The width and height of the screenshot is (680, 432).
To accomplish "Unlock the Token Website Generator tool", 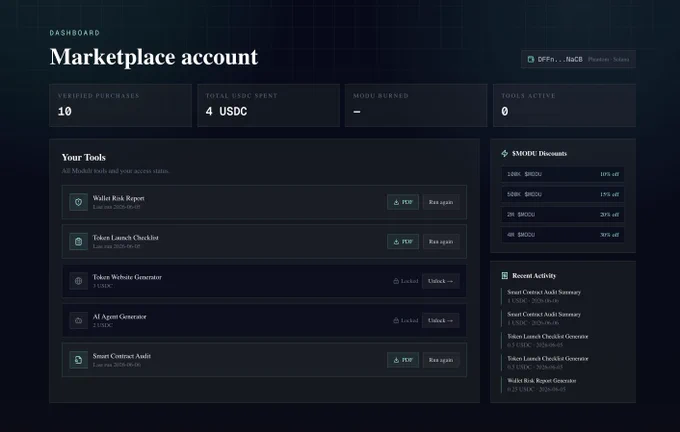I will [x=441, y=281].
